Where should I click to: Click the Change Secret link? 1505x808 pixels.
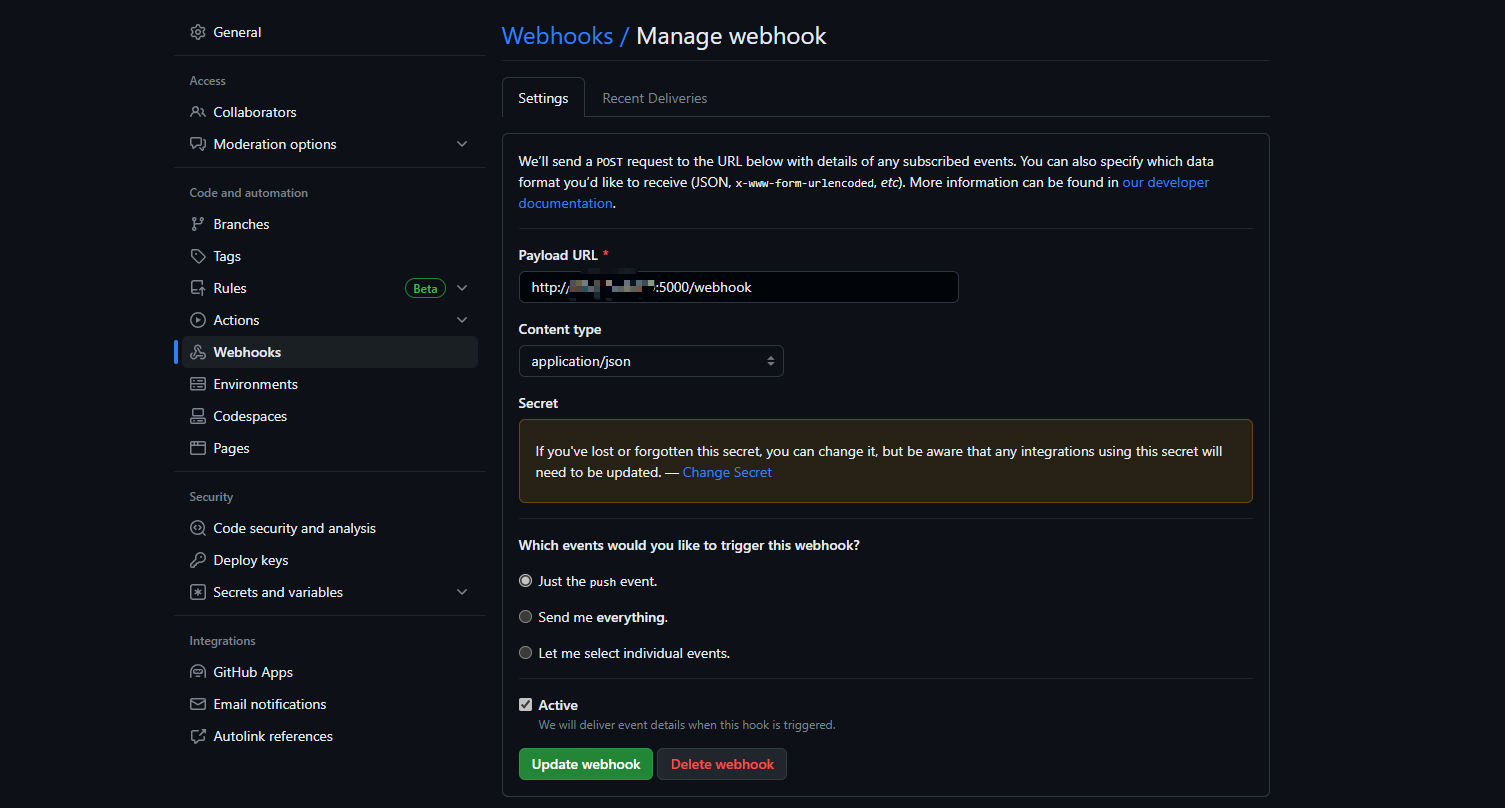[x=727, y=472]
